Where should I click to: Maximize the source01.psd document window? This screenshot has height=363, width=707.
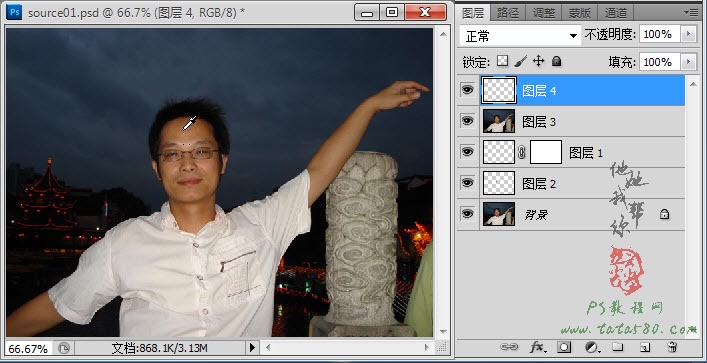(392, 13)
